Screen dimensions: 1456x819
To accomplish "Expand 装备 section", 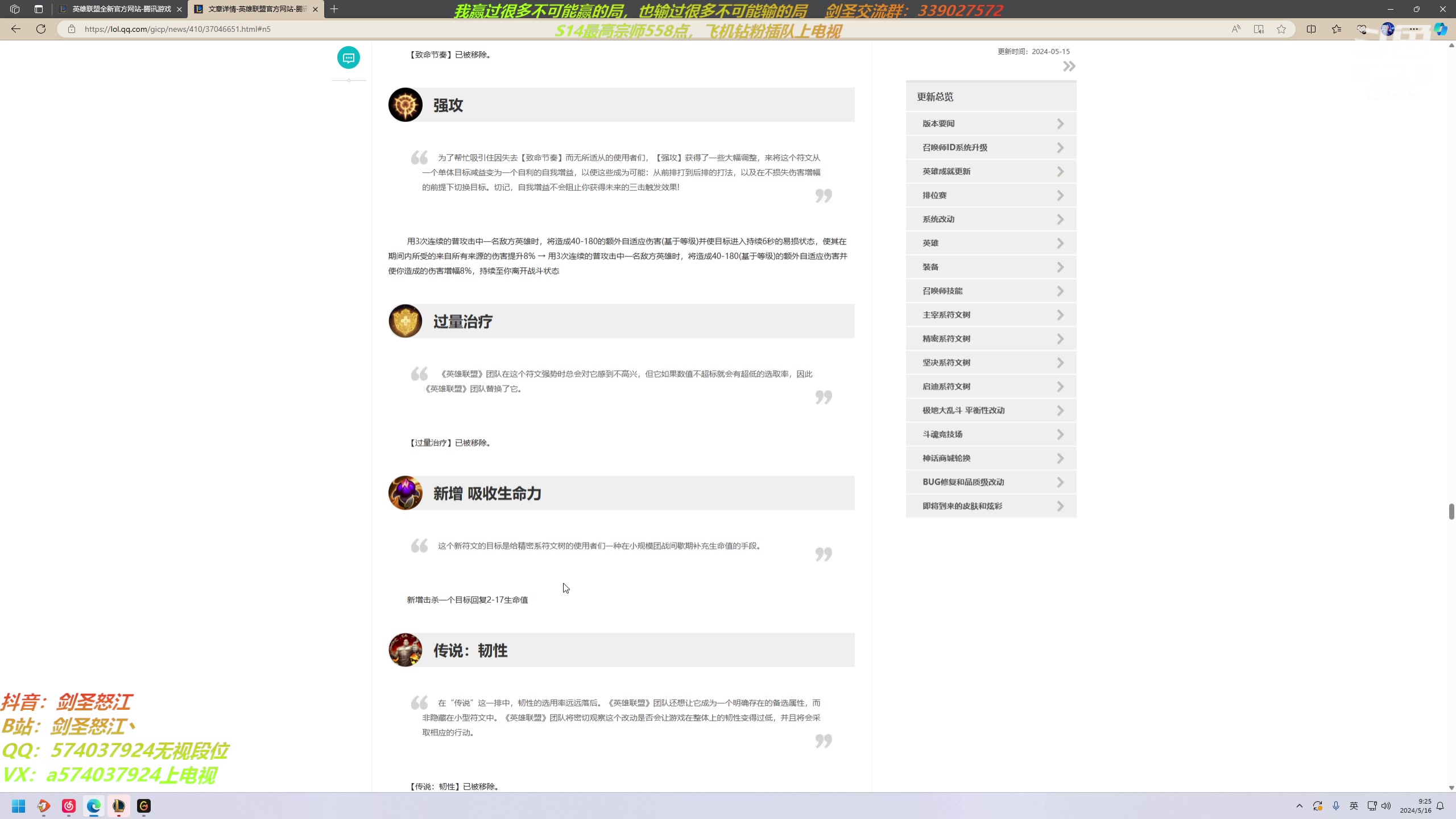I will pyautogui.click(x=991, y=267).
